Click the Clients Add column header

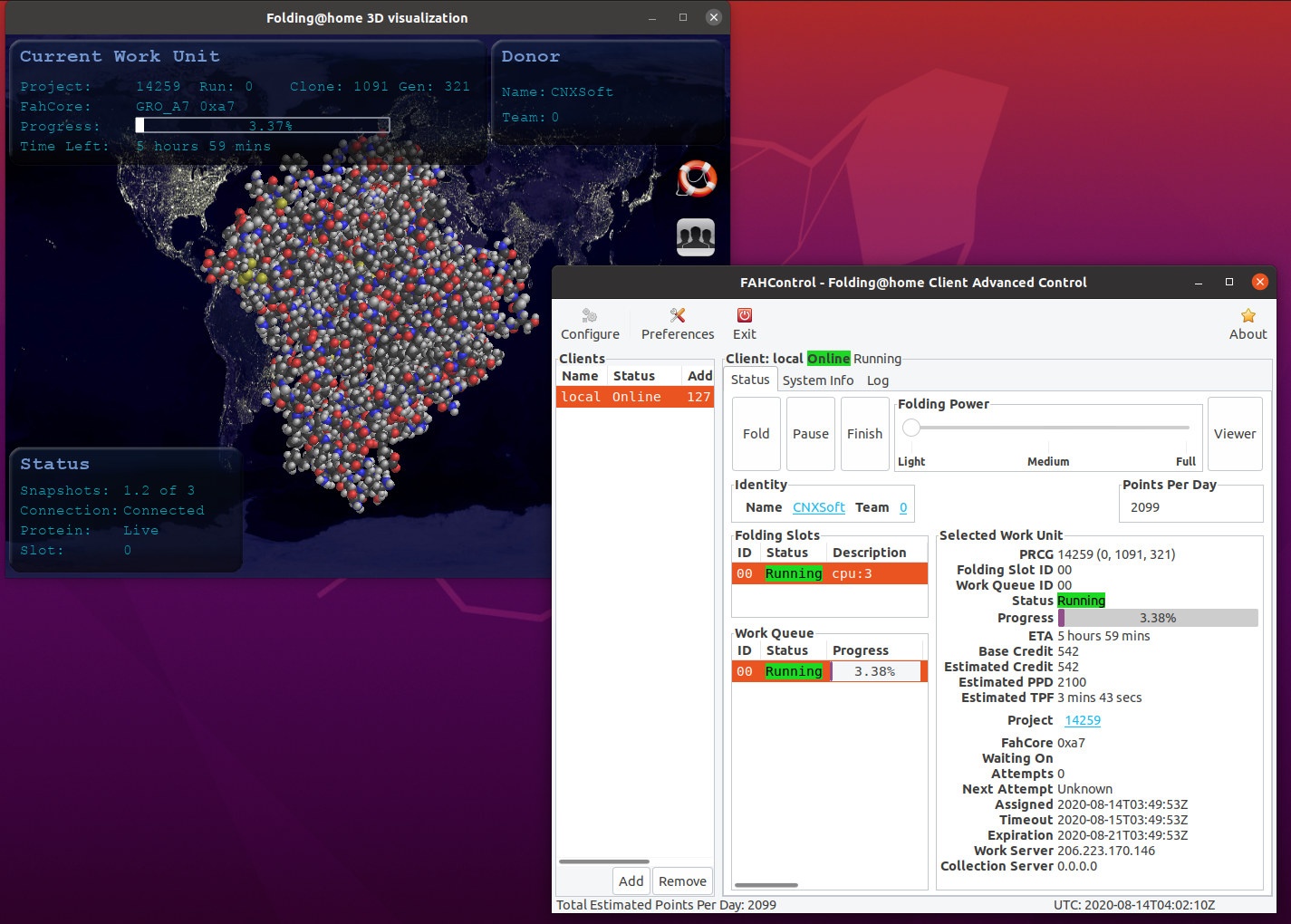pyautogui.click(x=698, y=376)
